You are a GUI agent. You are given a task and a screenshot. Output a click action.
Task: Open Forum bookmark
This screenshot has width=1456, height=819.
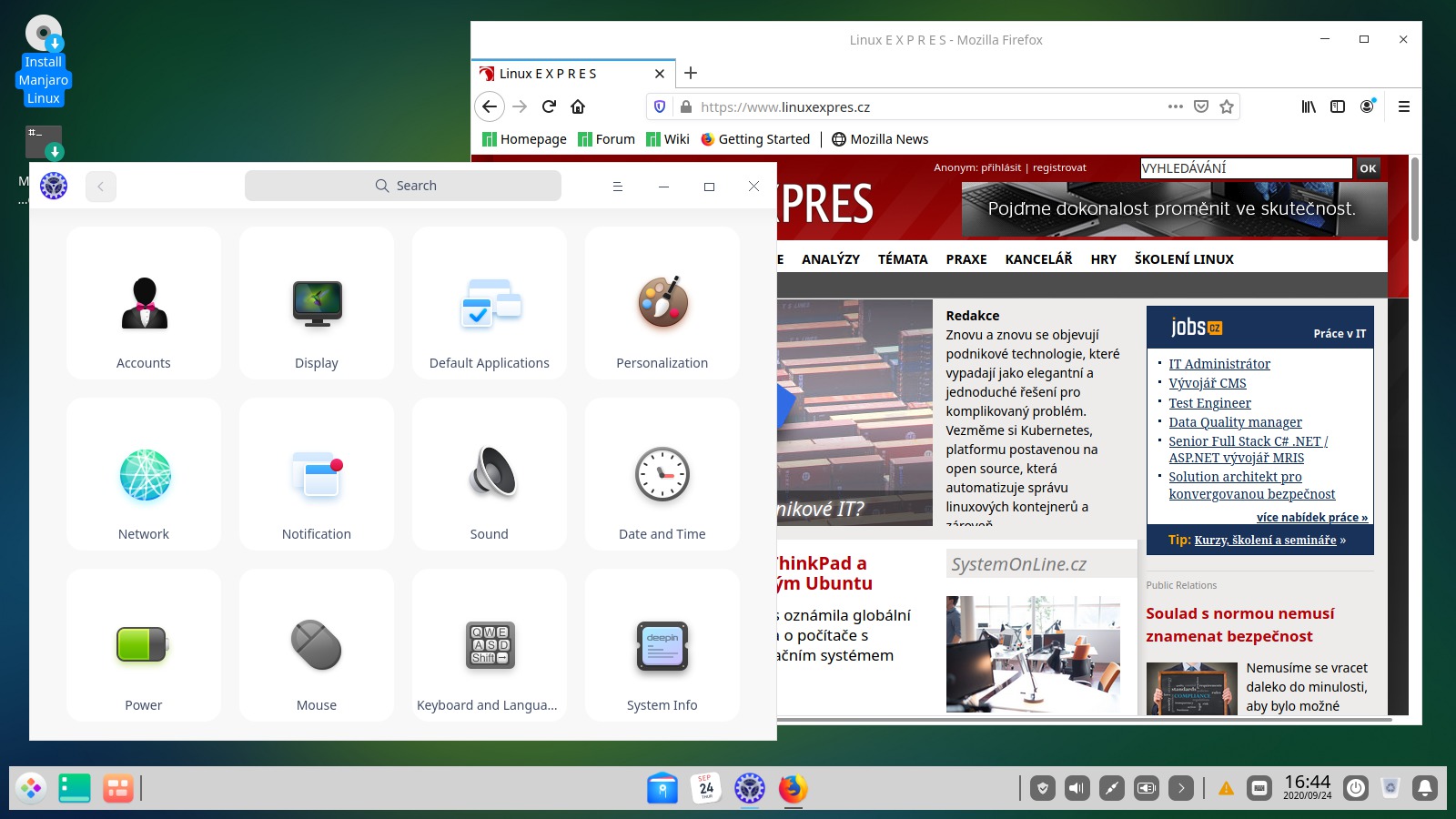pos(606,139)
